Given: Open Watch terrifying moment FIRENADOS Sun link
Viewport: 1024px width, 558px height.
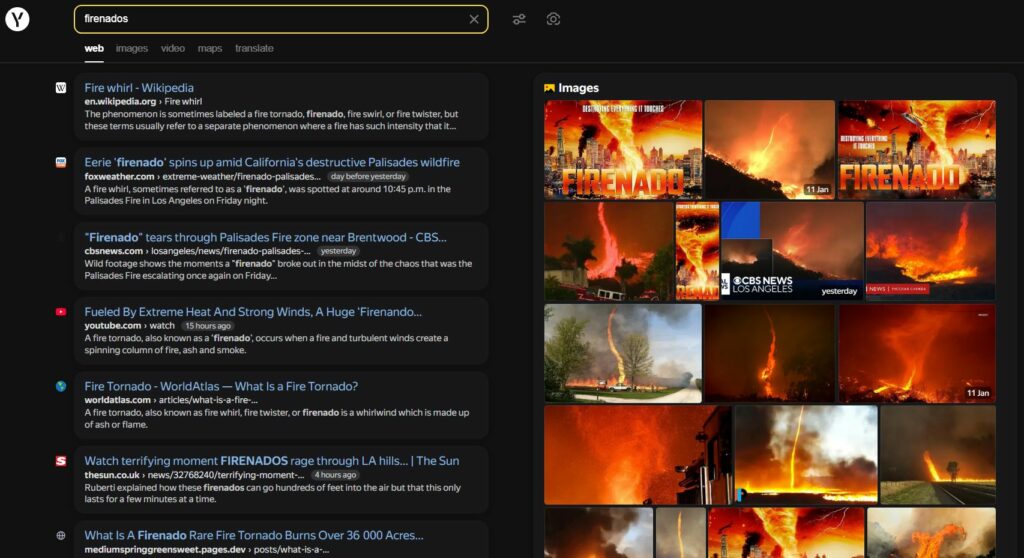Looking at the screenshot, I should point(272,461).
